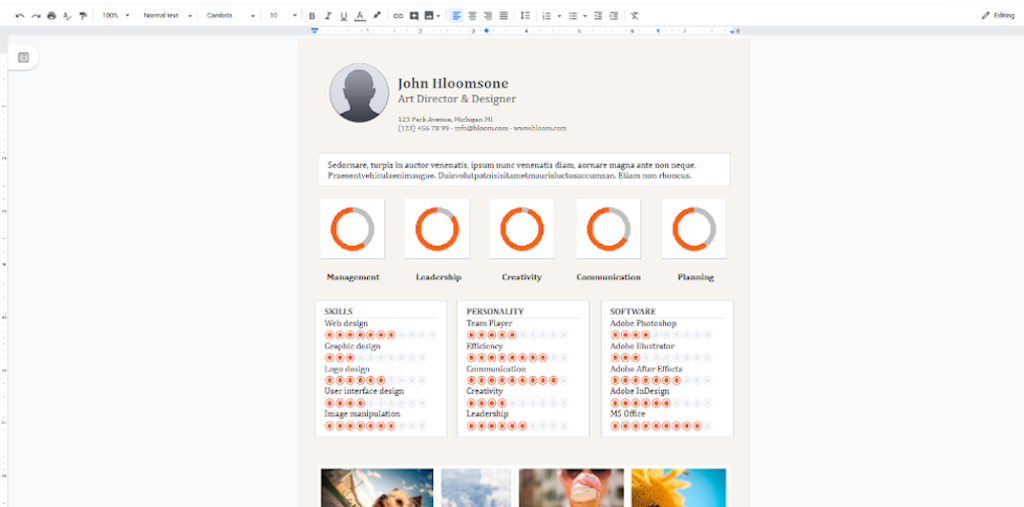Click the Efficiency personality text

click(x=485, y=346)
